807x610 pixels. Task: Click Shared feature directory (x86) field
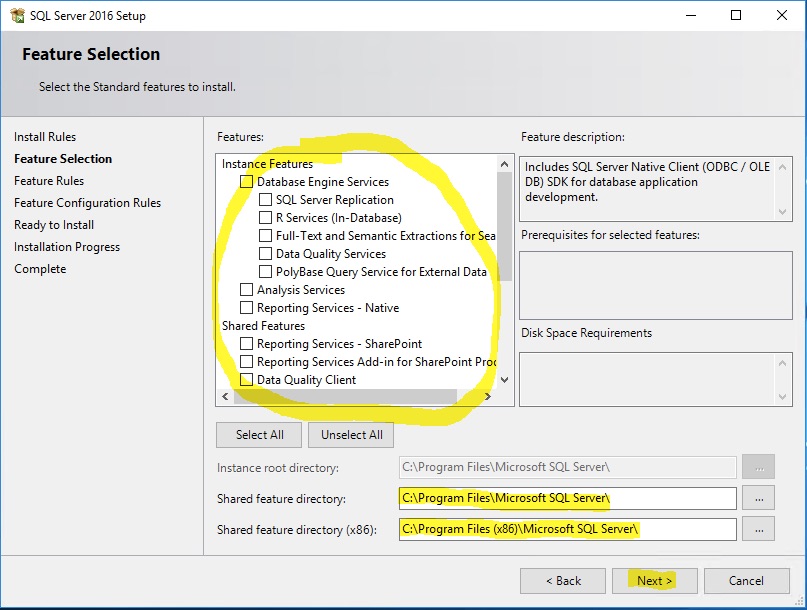tap(568, 529)
